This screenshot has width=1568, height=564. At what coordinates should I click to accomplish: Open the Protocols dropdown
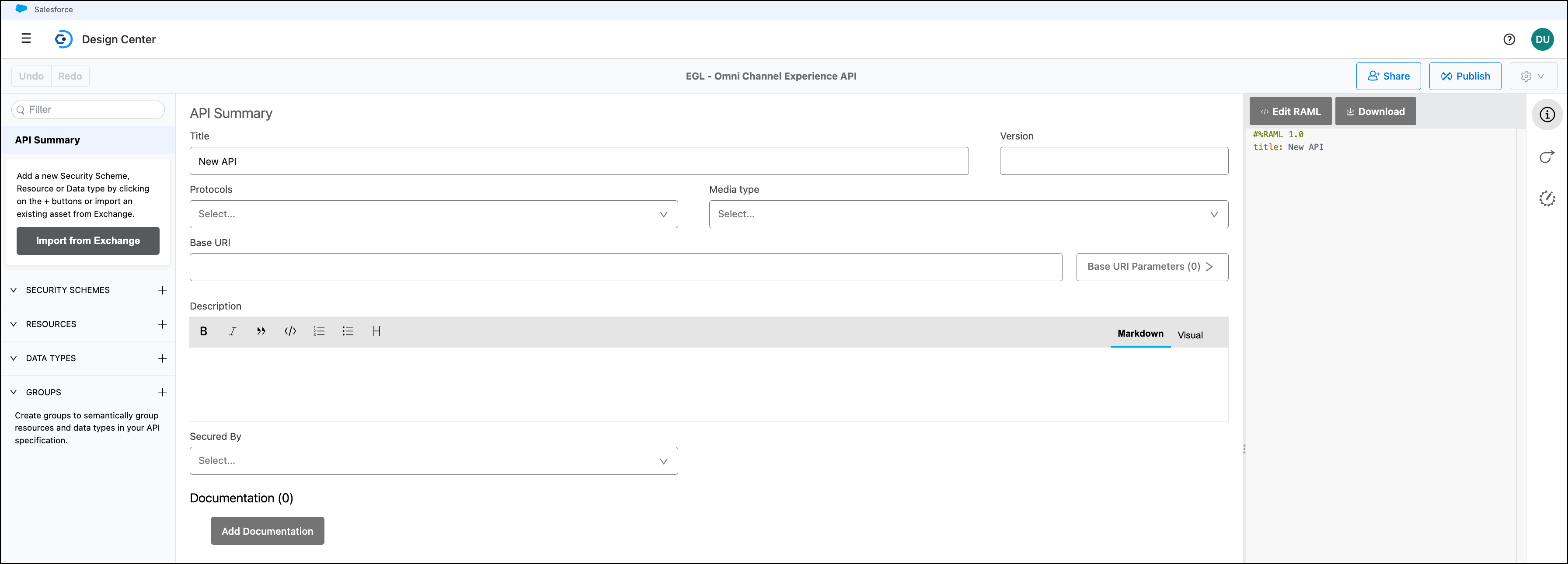click(x=433, y=214)
